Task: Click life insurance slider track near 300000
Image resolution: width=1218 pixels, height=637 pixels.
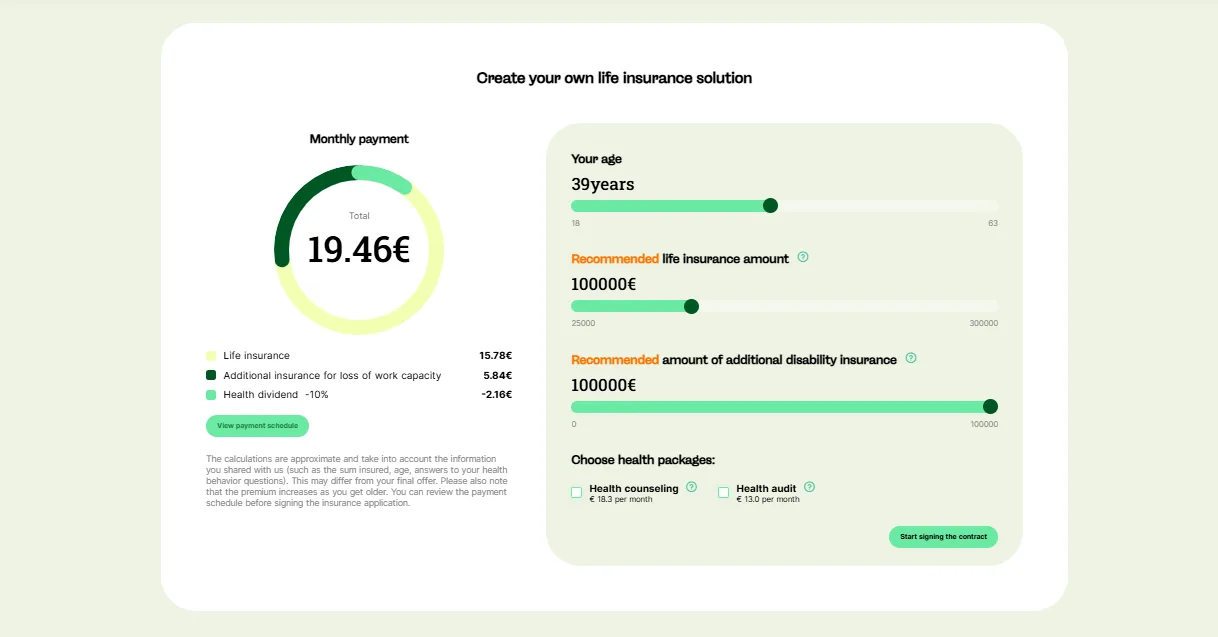Action: pos(985,306)
